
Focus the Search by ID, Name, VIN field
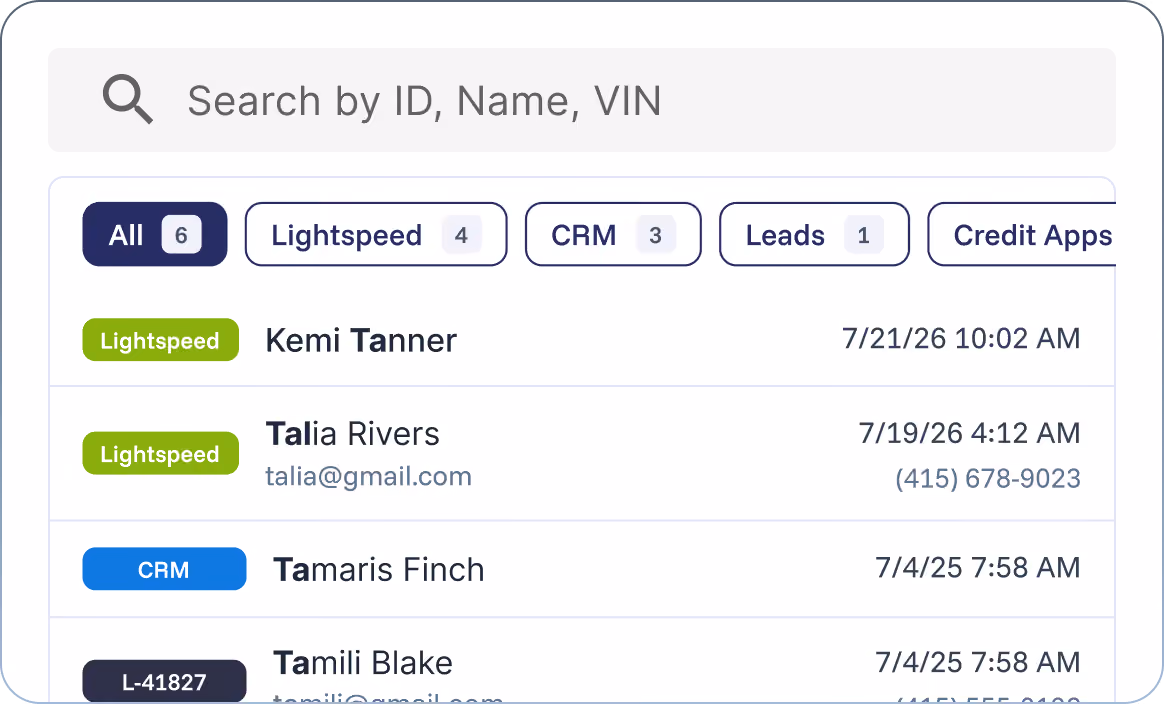click(581, 100)
